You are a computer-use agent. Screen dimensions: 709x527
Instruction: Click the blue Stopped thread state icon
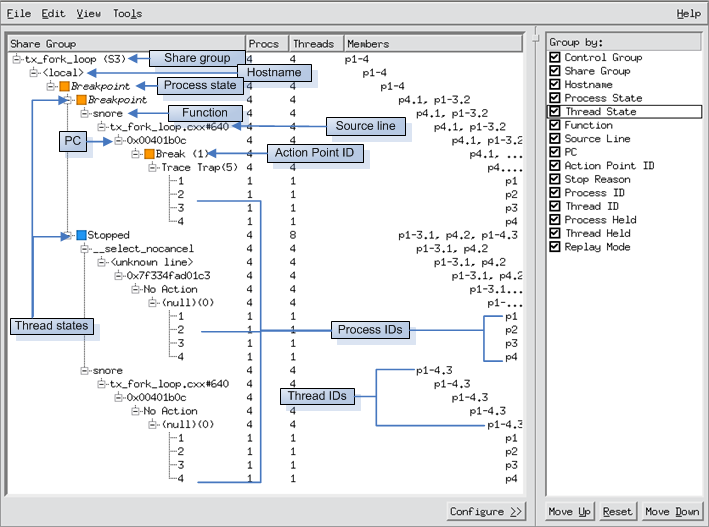click(81, 235)
